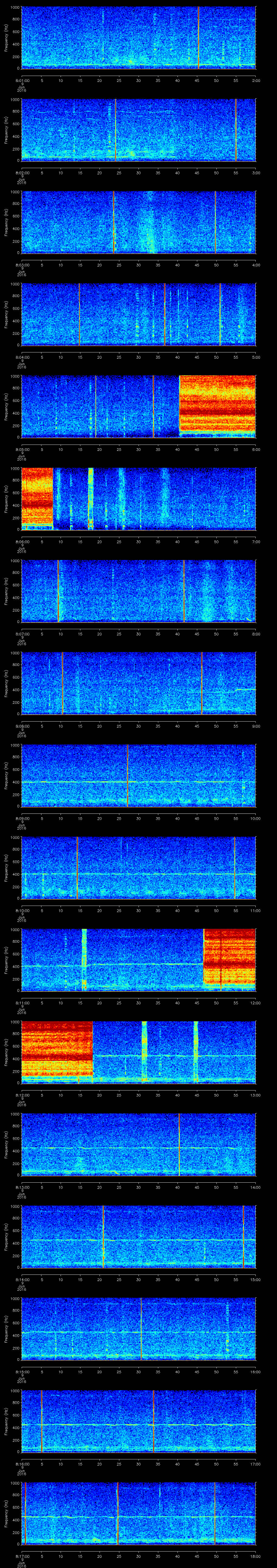Click the "2:00" end time label
277x1568 pixels.
(x=256, y=80)
